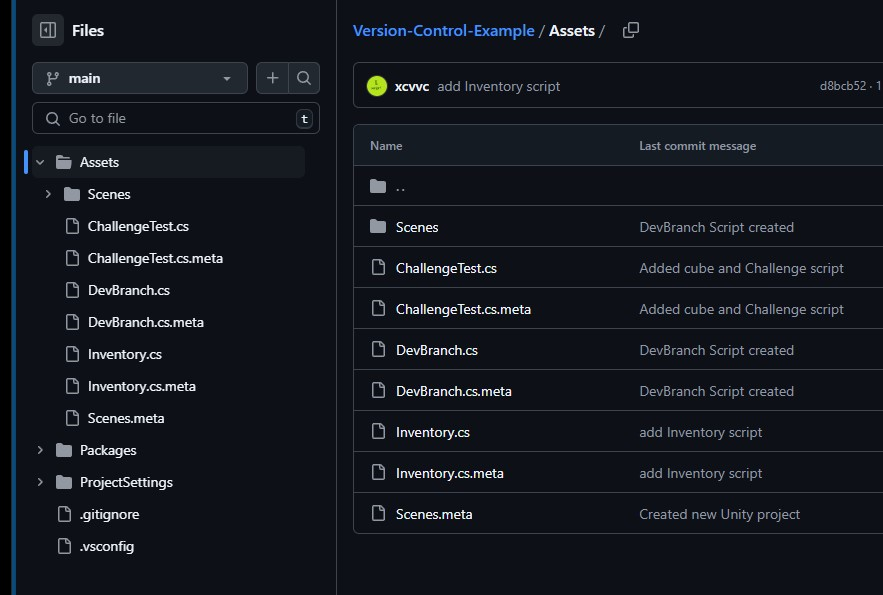Click ChallengeTest.cs row Added cube commit message

(x=741, y=269)
